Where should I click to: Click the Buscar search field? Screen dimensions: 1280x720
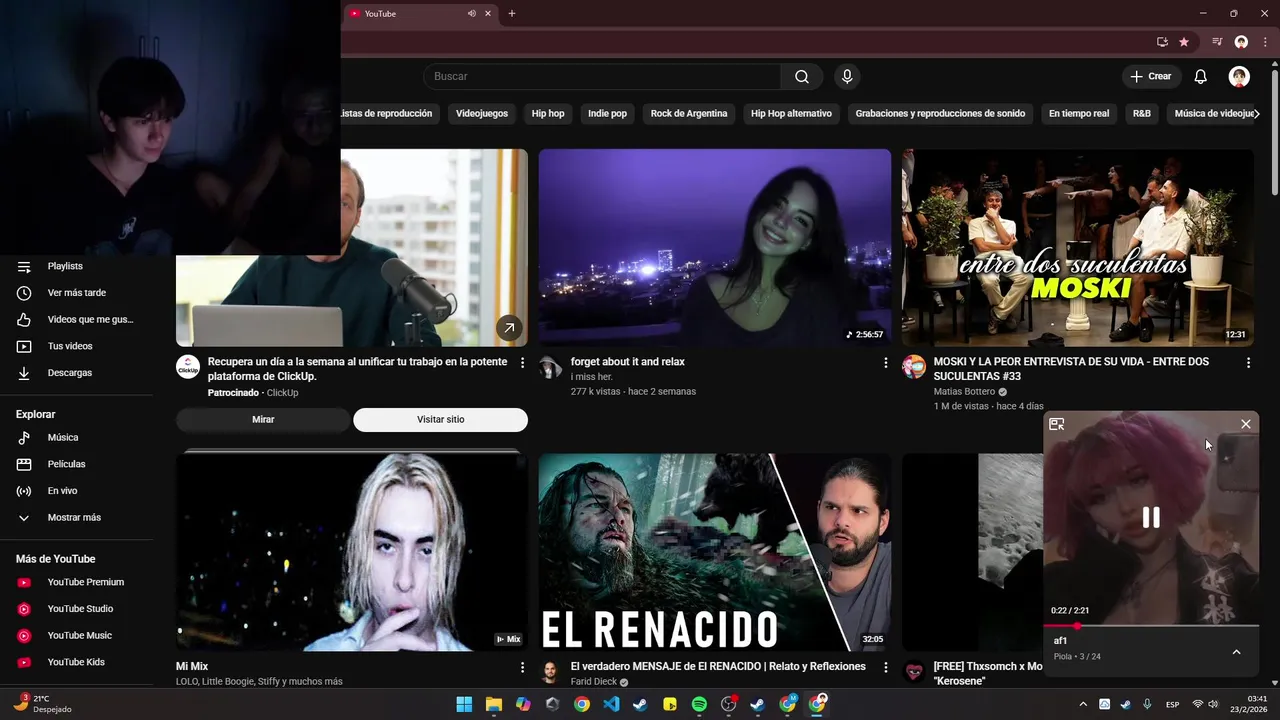point(602,76)
